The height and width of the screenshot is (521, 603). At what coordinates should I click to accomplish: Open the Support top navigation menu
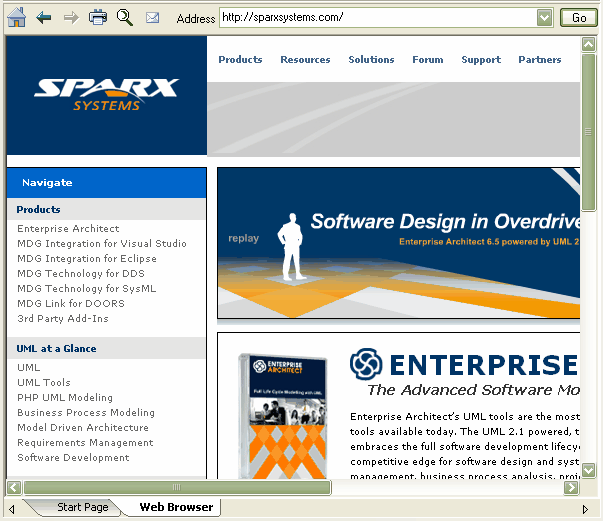pyautogui.click(x=481, y=60)
